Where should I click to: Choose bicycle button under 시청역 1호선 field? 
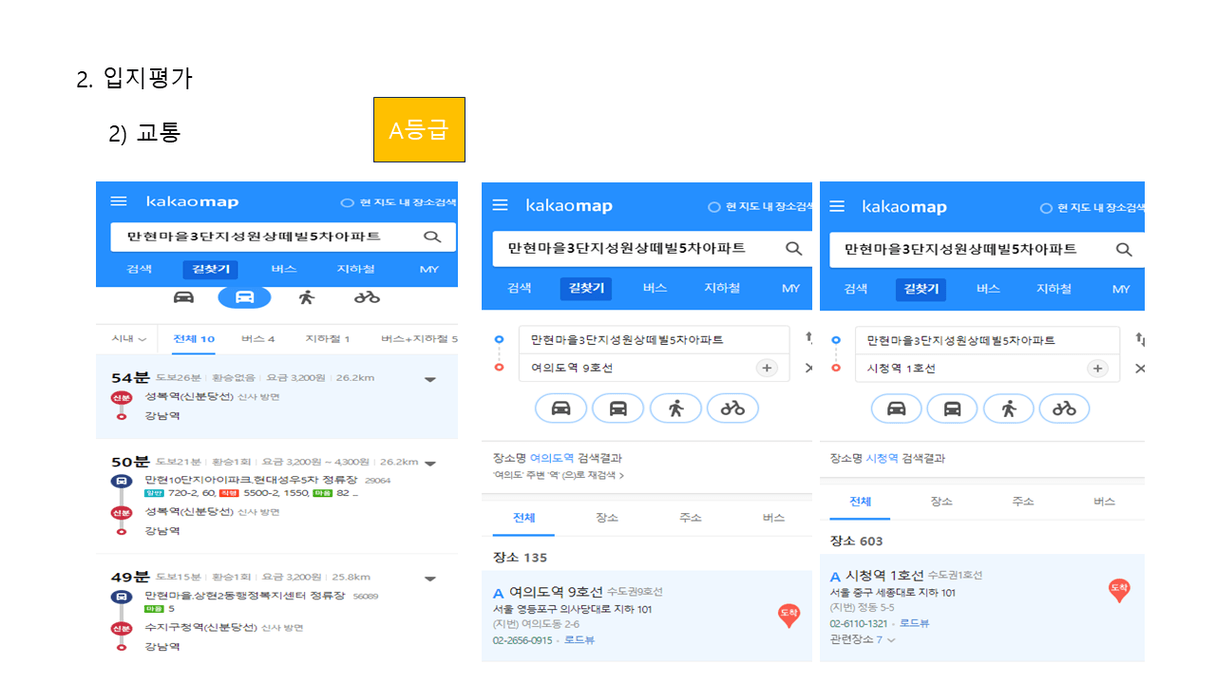point(1064,408)
